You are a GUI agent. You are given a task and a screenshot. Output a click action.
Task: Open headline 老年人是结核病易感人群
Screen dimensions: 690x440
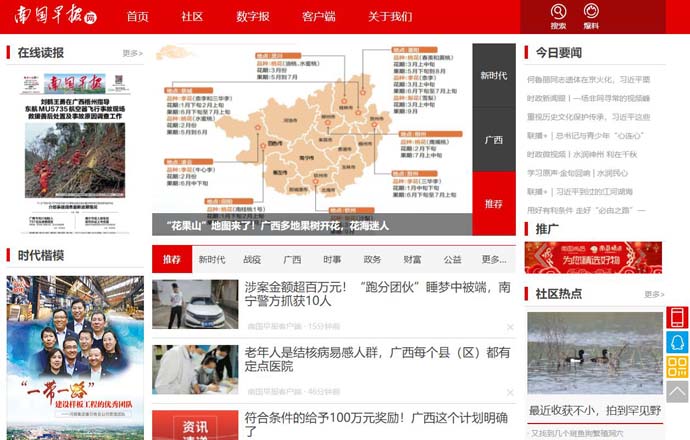click(378, 359)
